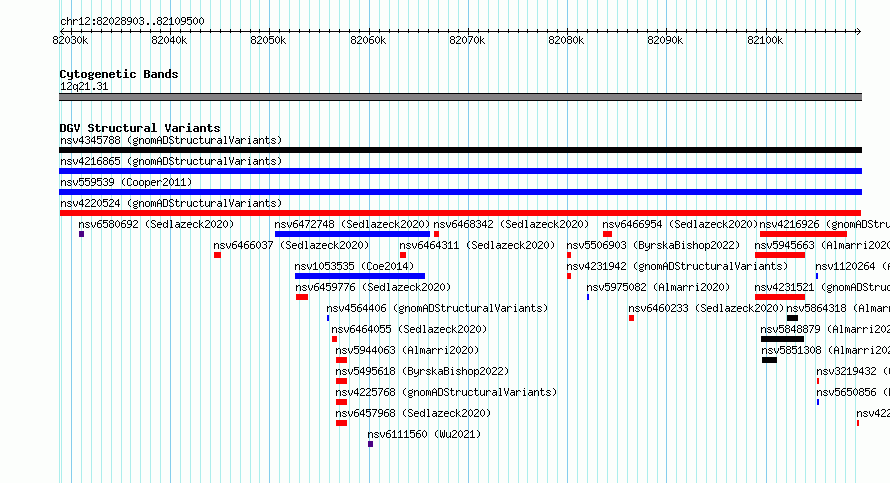
Task: Click the nsv6580692 (Sedlazeck2020) label
Action: coord(156,224)
